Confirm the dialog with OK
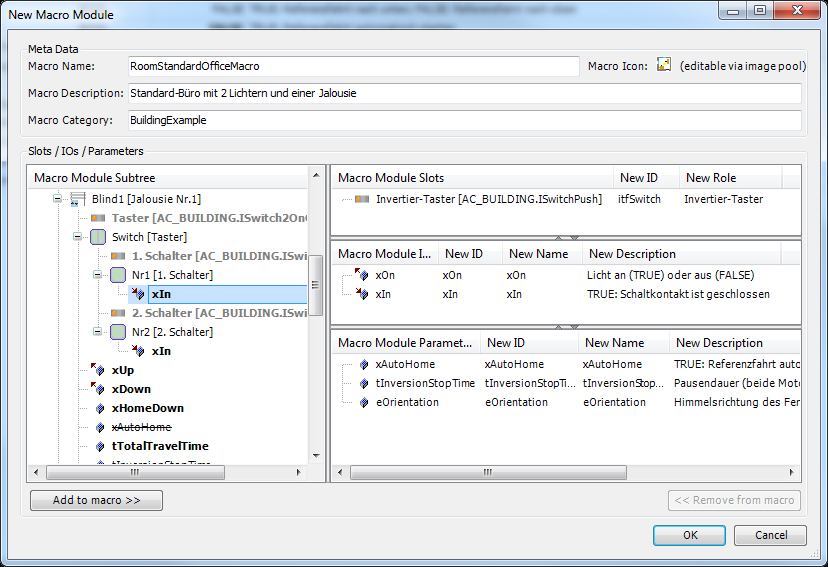Image resolution: width=828 pixels, height=567 pixels. (x=689, y=535)
